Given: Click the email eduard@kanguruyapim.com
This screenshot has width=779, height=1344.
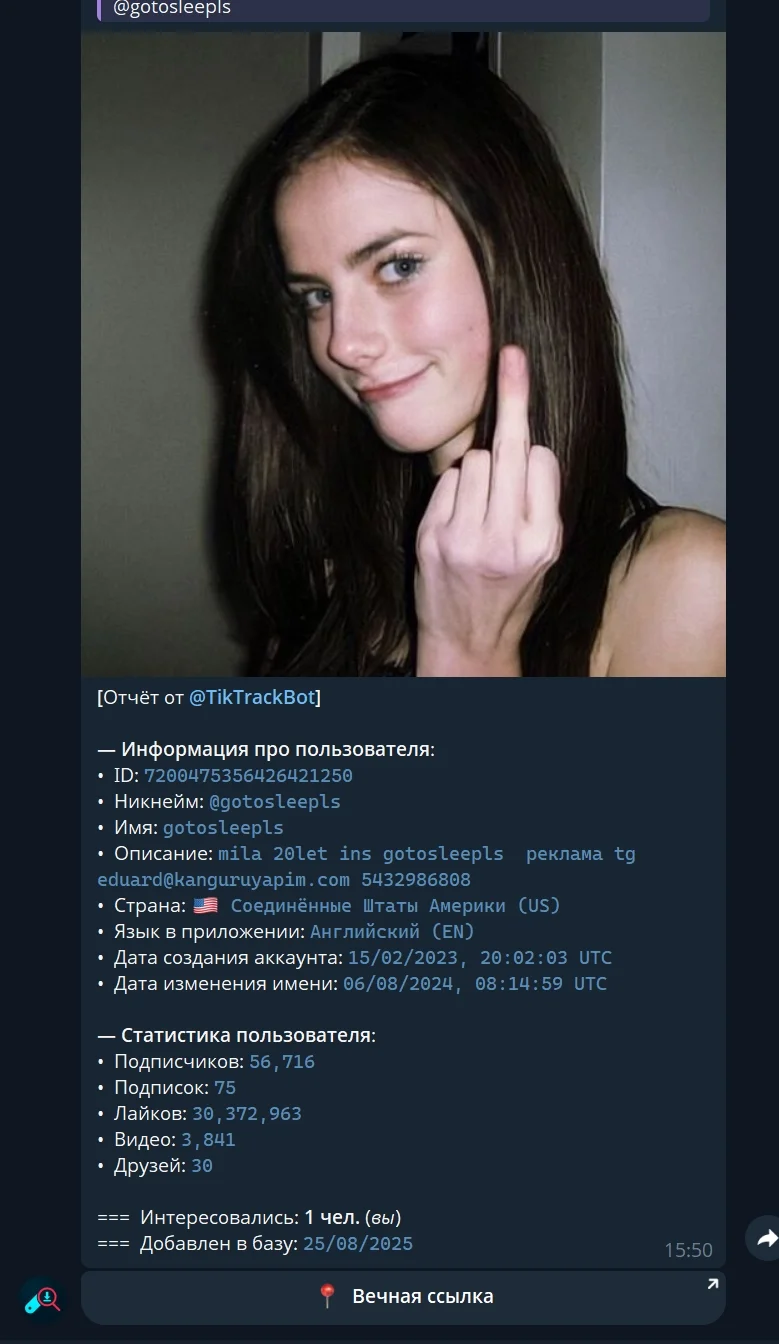Looking at the screenshot, I should [x=224, y=880].
